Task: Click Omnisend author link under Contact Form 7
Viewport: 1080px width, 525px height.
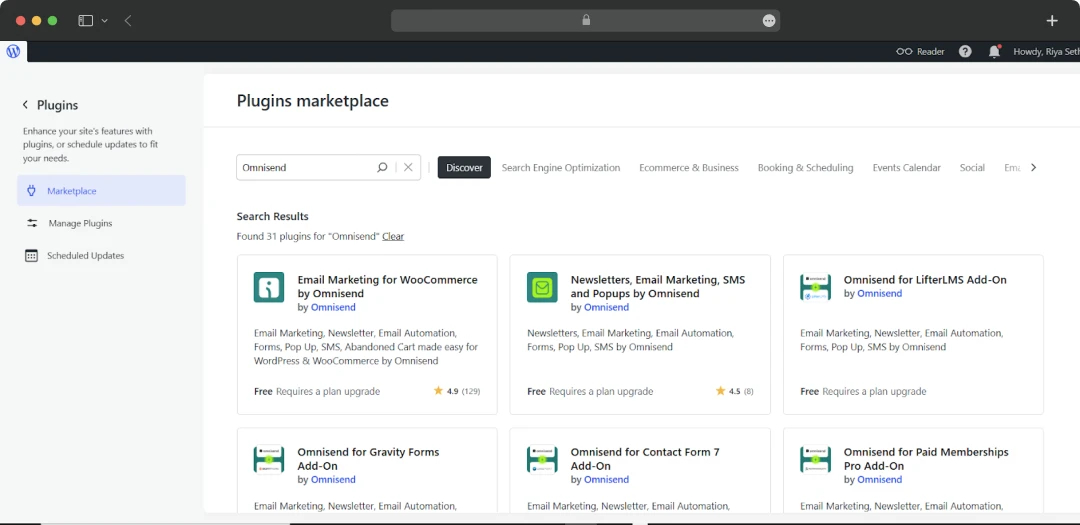Action: 606,480
